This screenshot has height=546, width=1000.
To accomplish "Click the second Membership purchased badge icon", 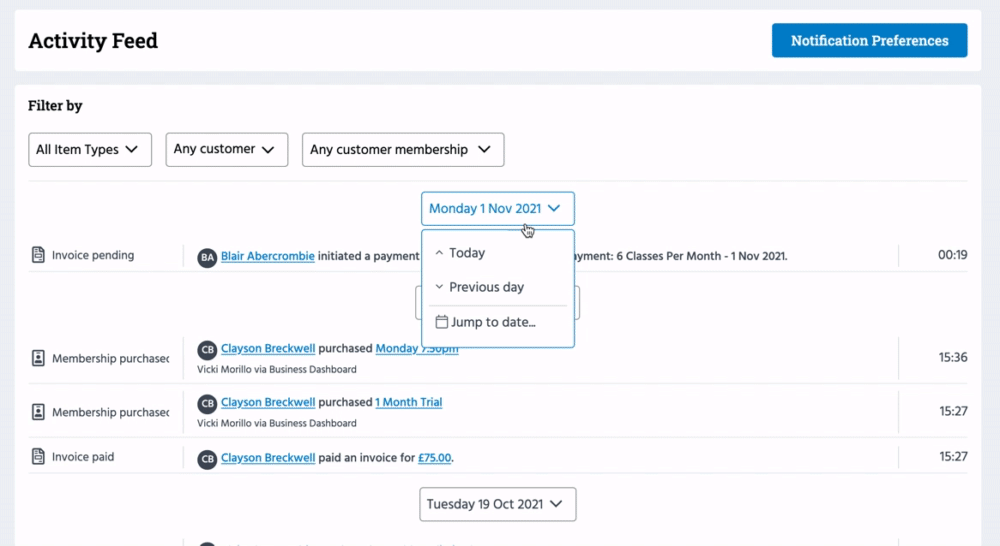I will point(38,412).
